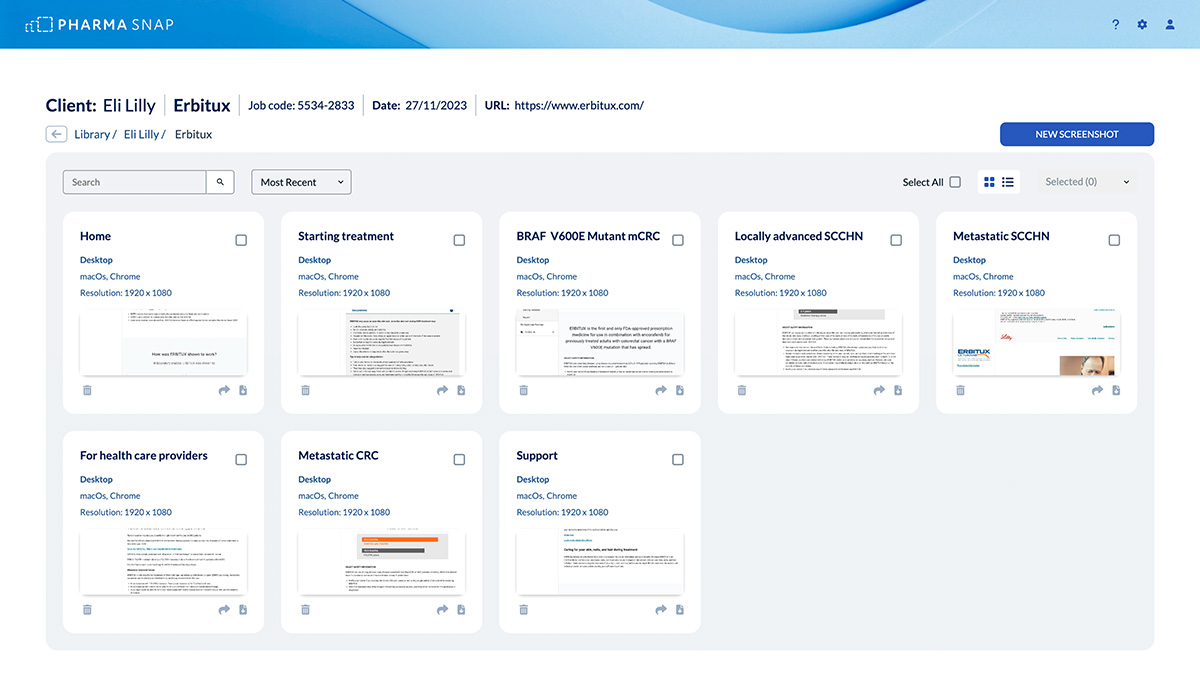Open the Most Recent sort dropdown
This screenshot has width=1200, height=696.
(x=301, y=182)
